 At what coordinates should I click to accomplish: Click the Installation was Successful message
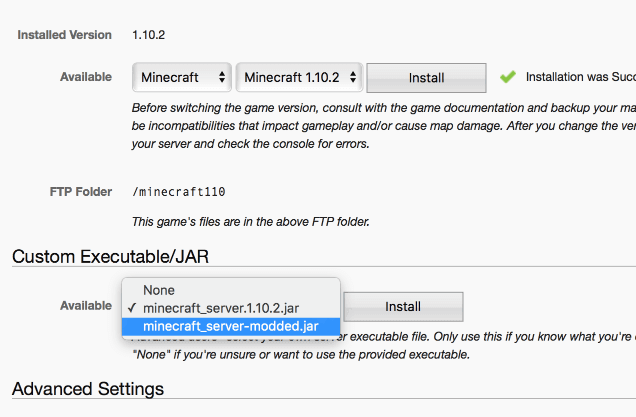click(580, 77)
